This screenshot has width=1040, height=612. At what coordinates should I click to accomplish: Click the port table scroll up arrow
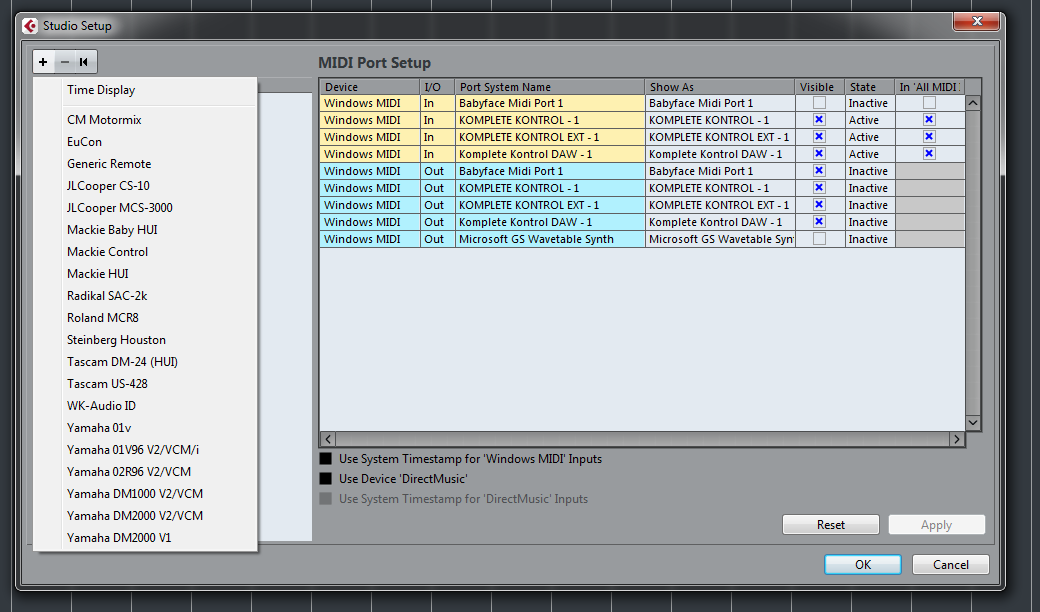click(x=972, y=103)
